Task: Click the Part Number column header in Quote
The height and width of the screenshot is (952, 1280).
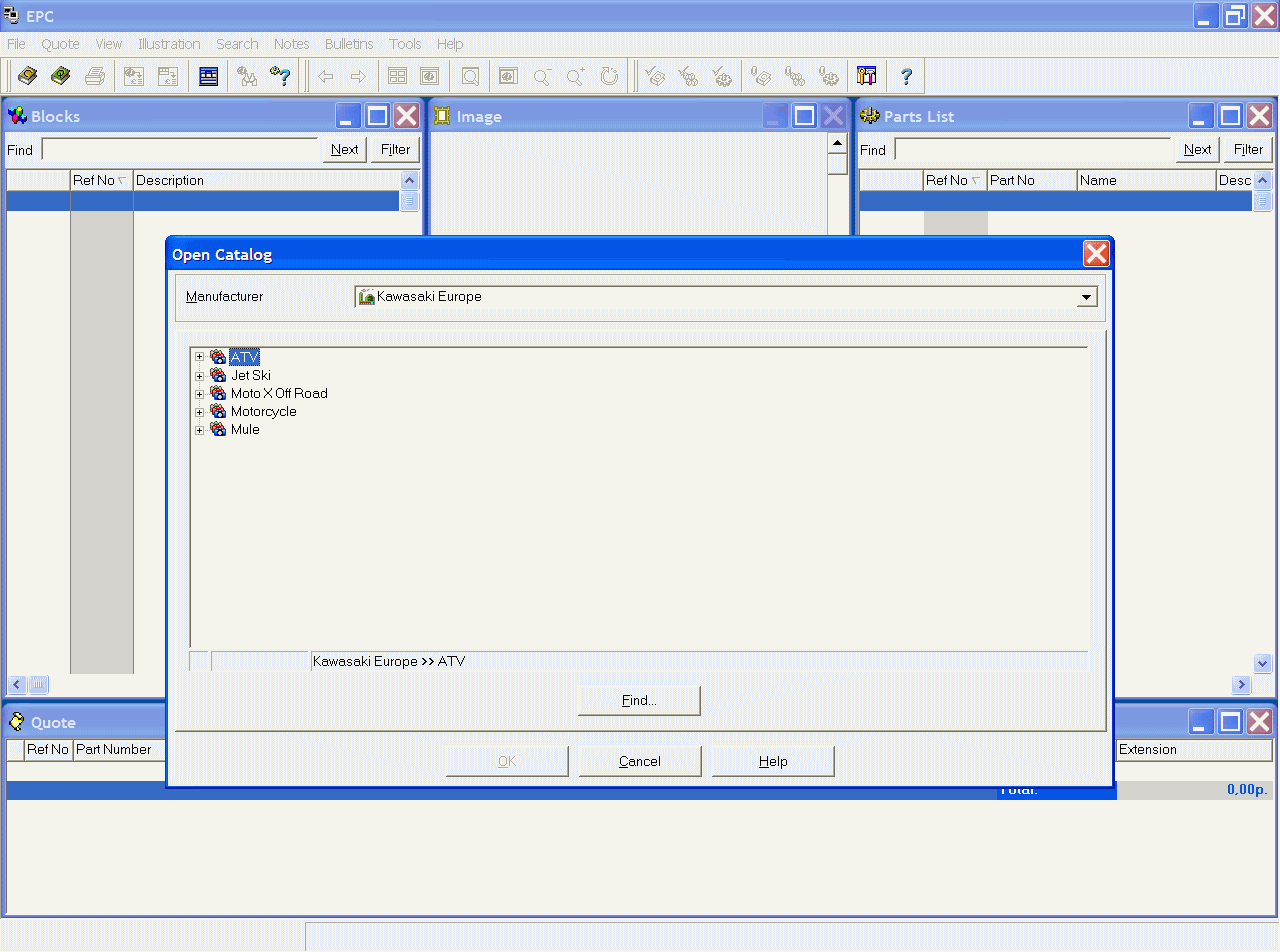Action: coord(118,750)
